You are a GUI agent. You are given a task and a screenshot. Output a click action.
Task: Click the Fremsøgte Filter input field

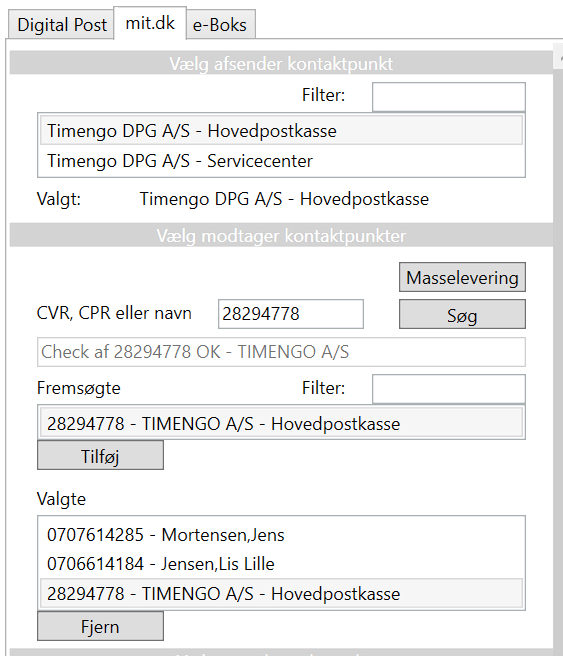448,389
